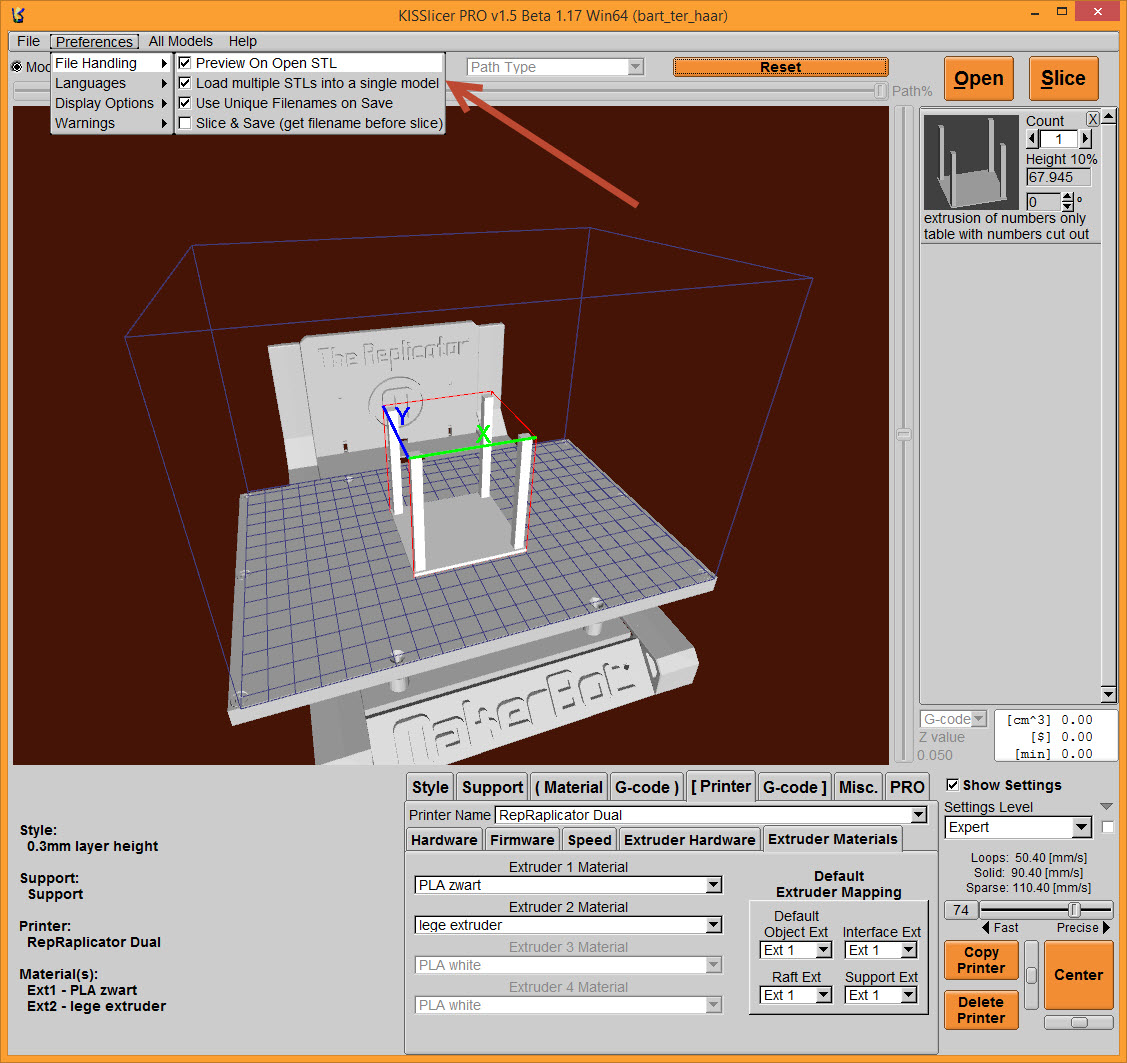Image resolution: width=1127 pixels, height=1063 pixels.
Task: Click the Count input field
Action: pyautogui.click(x=1059, y=139)
